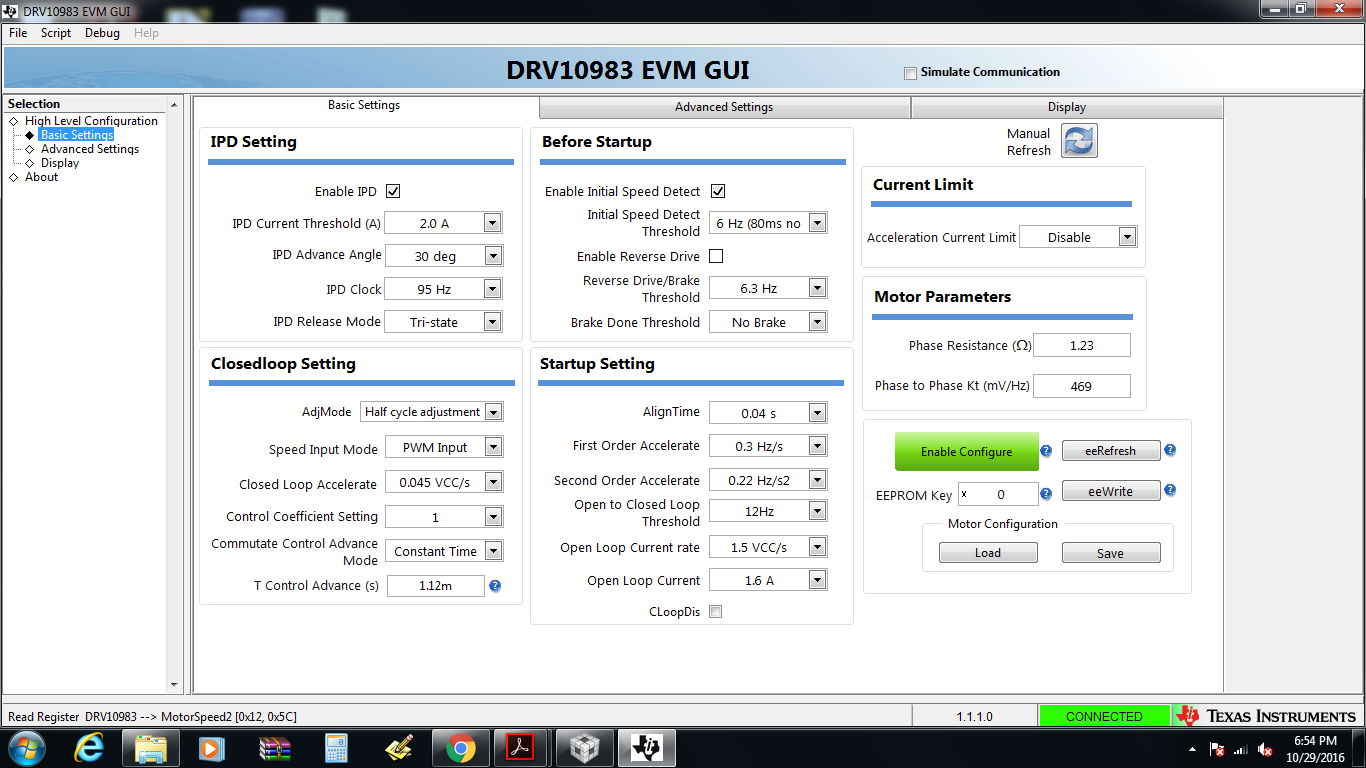Open help icon for T Control Advance
The height and width of the screenshot is (768, 1366).
(495, 585)
